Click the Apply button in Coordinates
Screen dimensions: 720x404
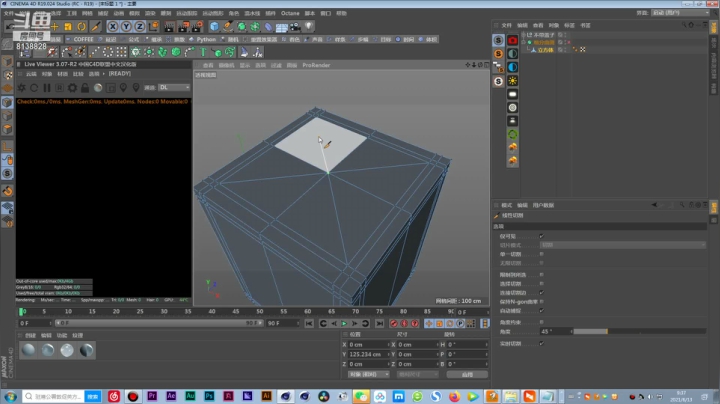(467, 375)
